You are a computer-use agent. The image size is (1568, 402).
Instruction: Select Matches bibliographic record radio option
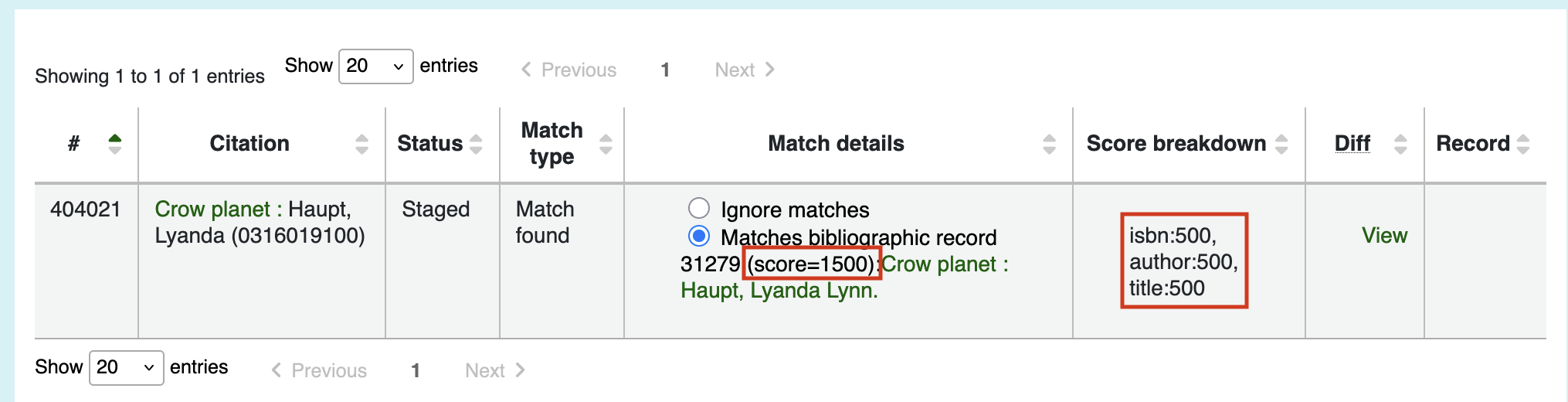coord(699,236)
